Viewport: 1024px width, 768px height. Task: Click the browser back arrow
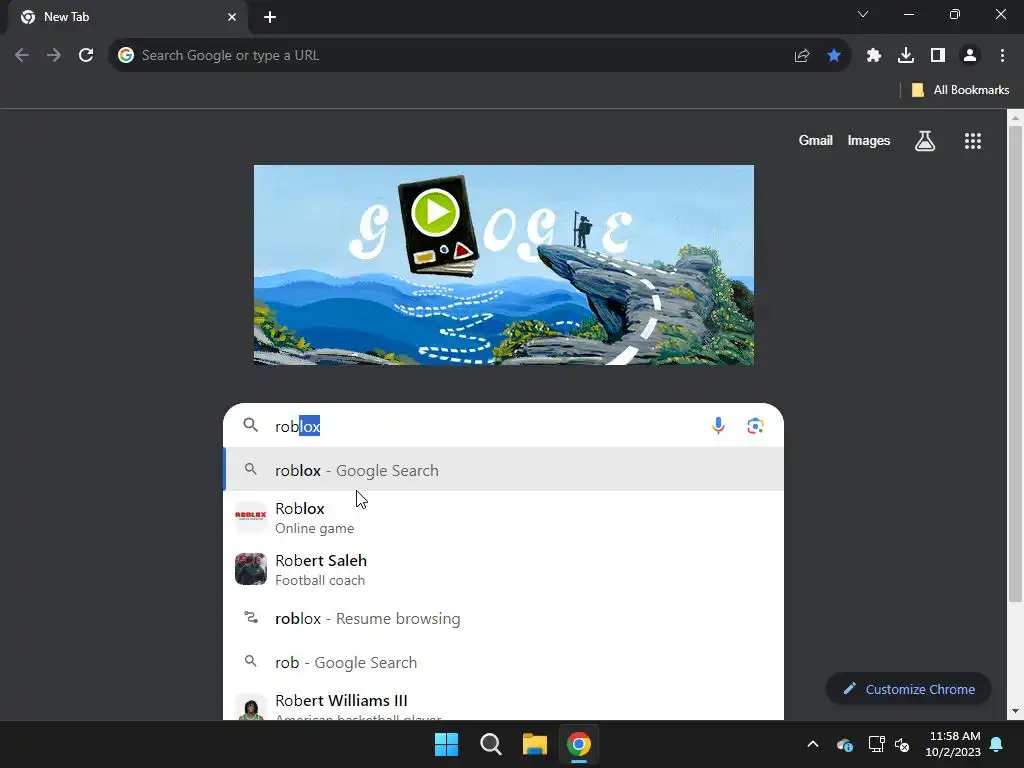(22, 56)
